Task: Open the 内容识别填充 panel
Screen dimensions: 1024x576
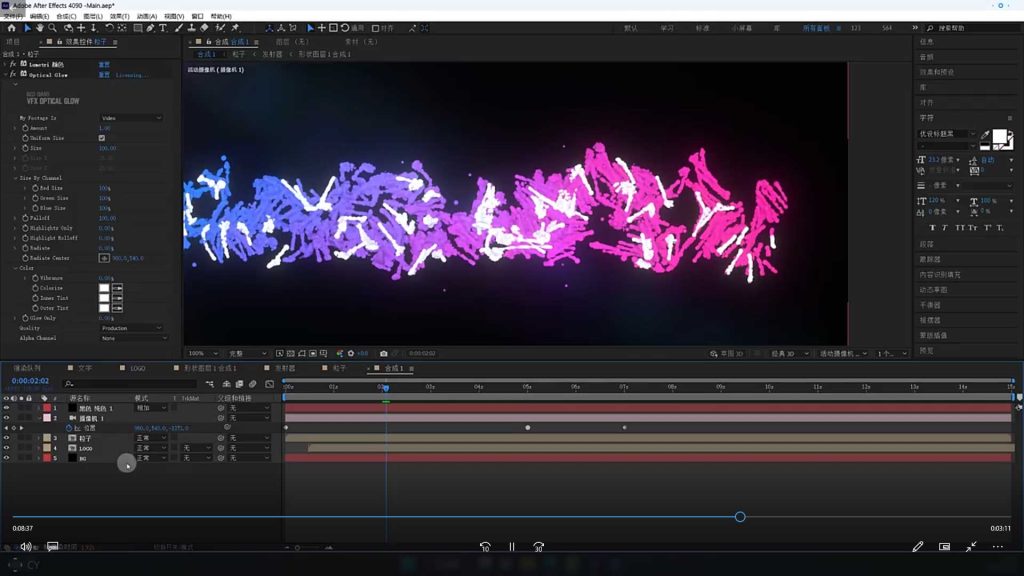Action: point(939,274)
